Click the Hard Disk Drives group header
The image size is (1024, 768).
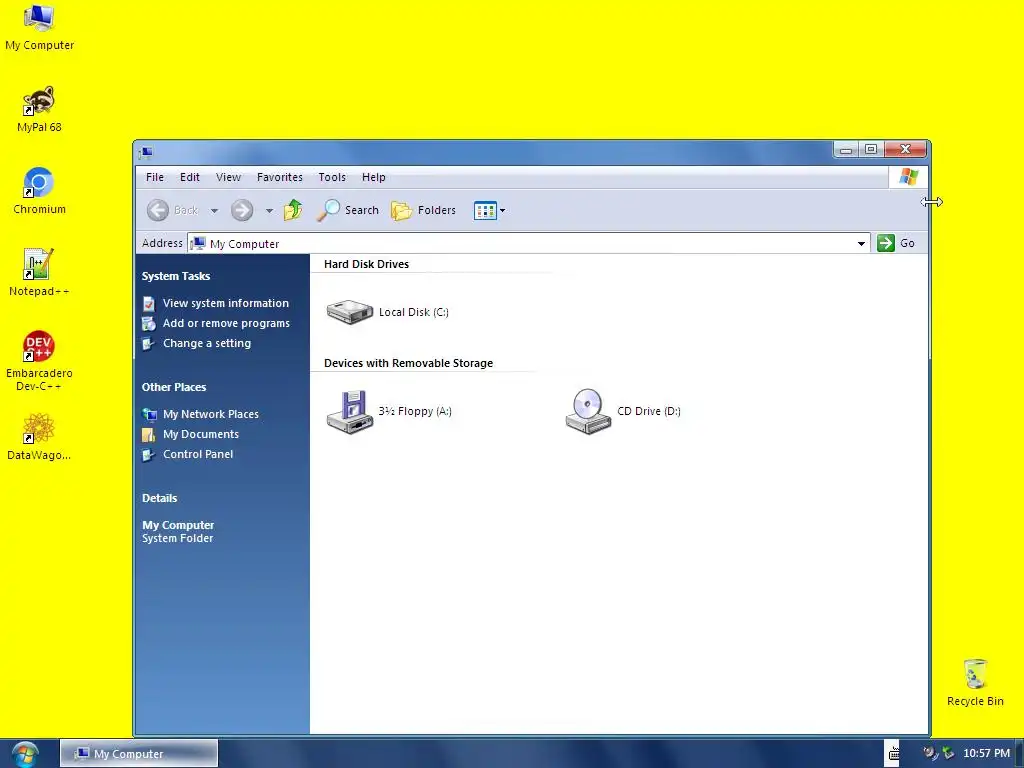366,264
